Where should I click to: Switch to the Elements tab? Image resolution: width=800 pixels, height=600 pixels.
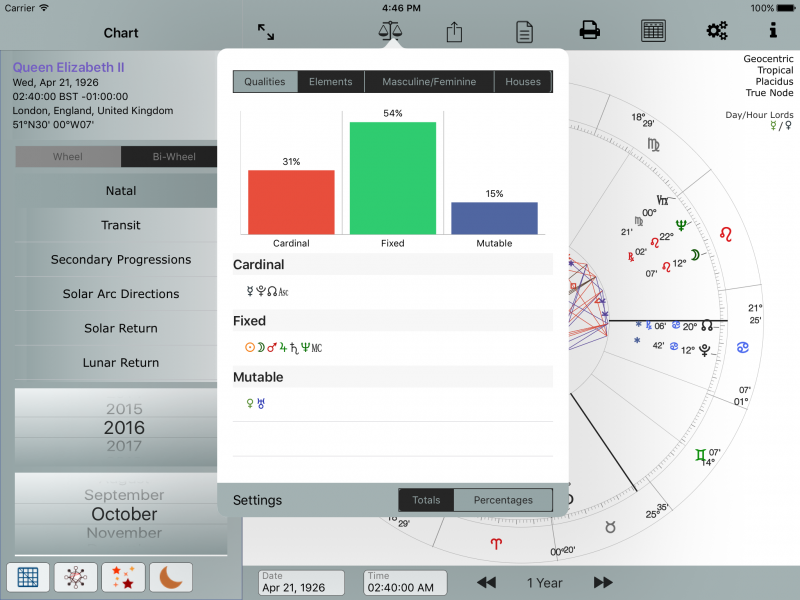(330, 82)
